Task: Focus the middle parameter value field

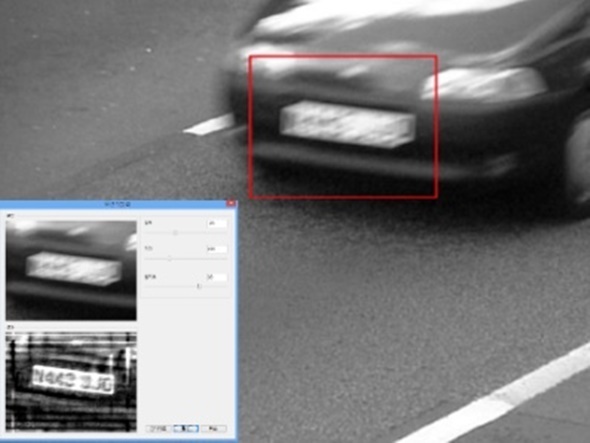Action: 217,249
